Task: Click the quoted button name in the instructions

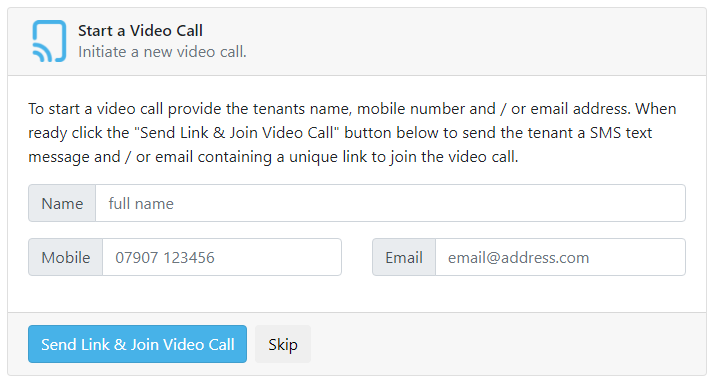Action: (237, 133)
